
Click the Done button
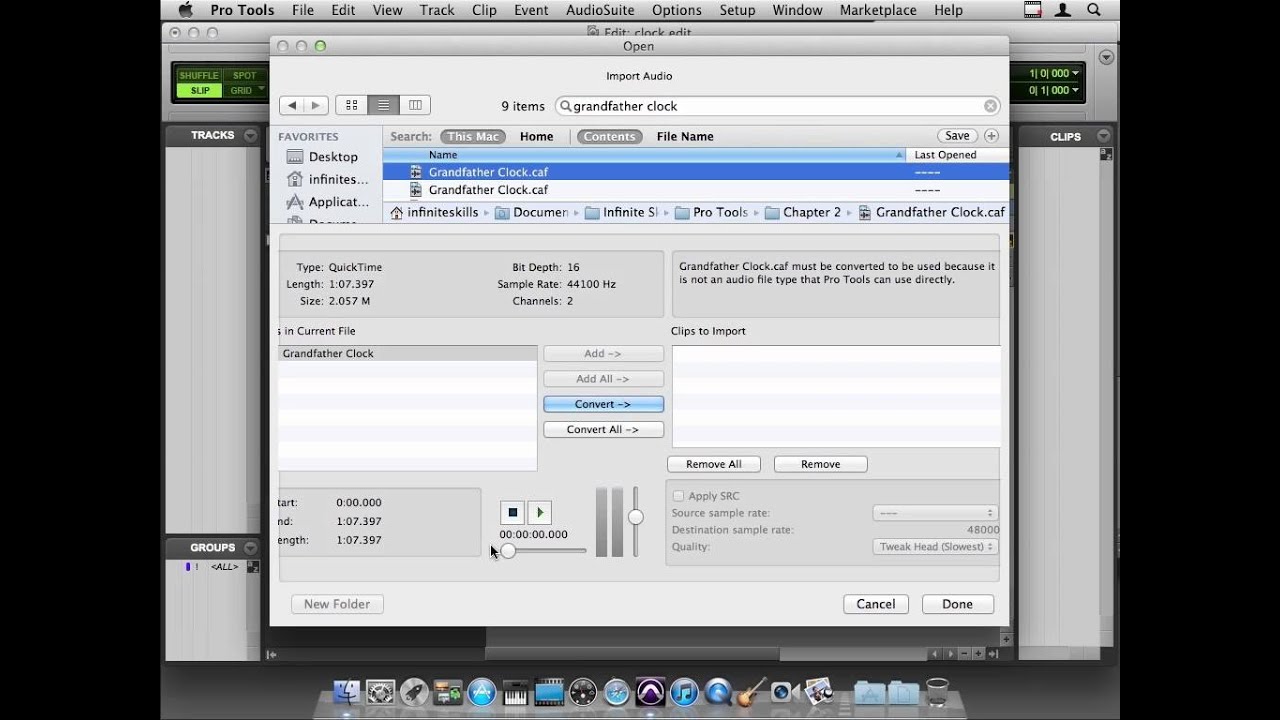click(957, 604)
